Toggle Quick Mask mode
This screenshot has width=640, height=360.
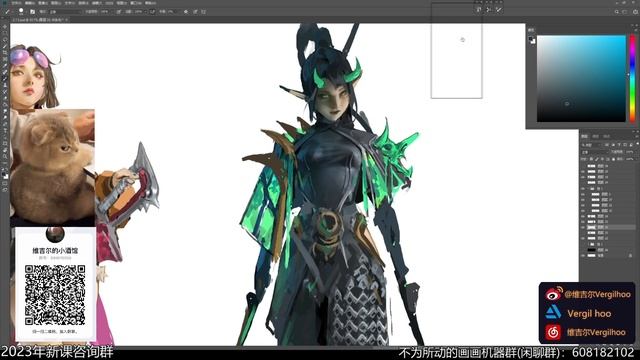coord(5,183)
